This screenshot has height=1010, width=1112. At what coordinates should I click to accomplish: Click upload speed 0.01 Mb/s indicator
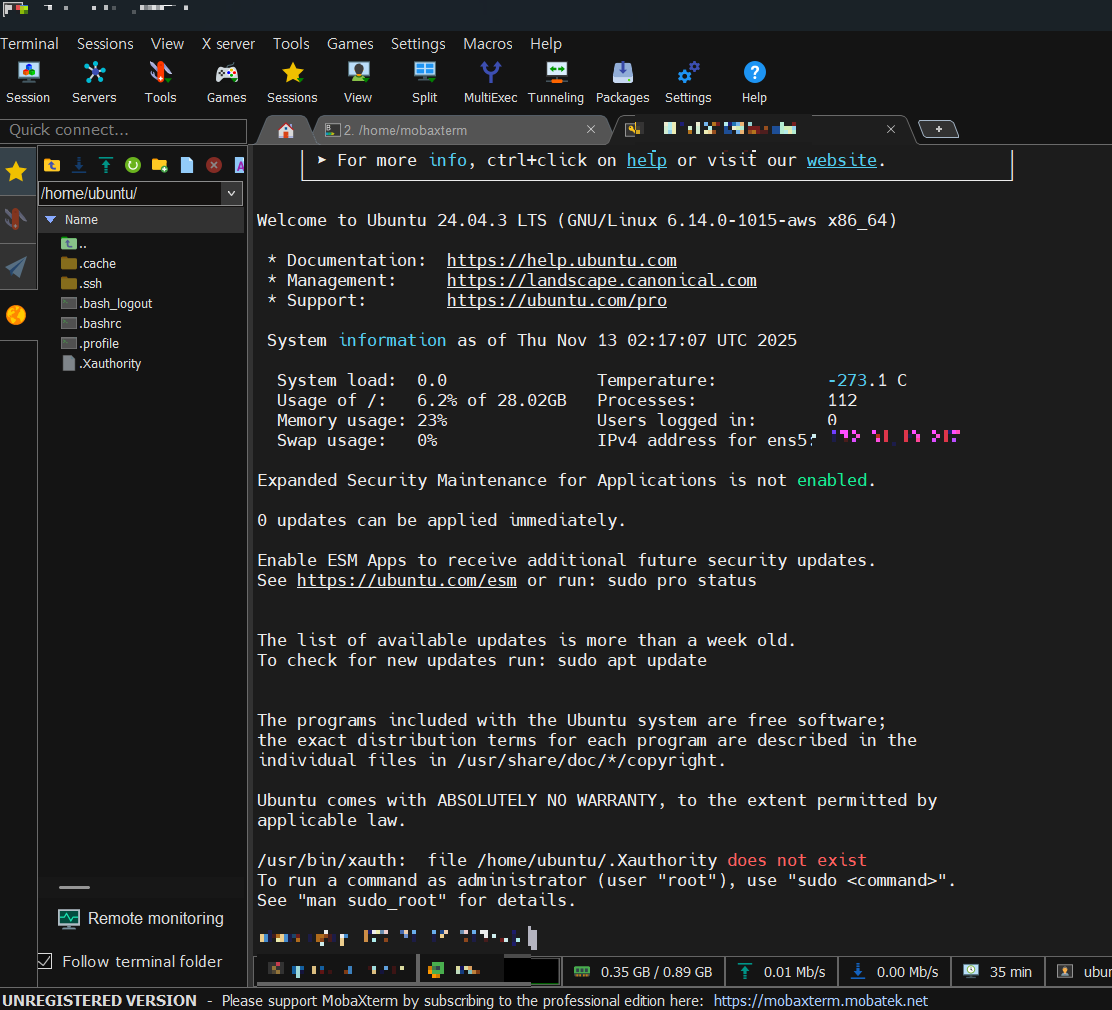click(x=782, y=972)
